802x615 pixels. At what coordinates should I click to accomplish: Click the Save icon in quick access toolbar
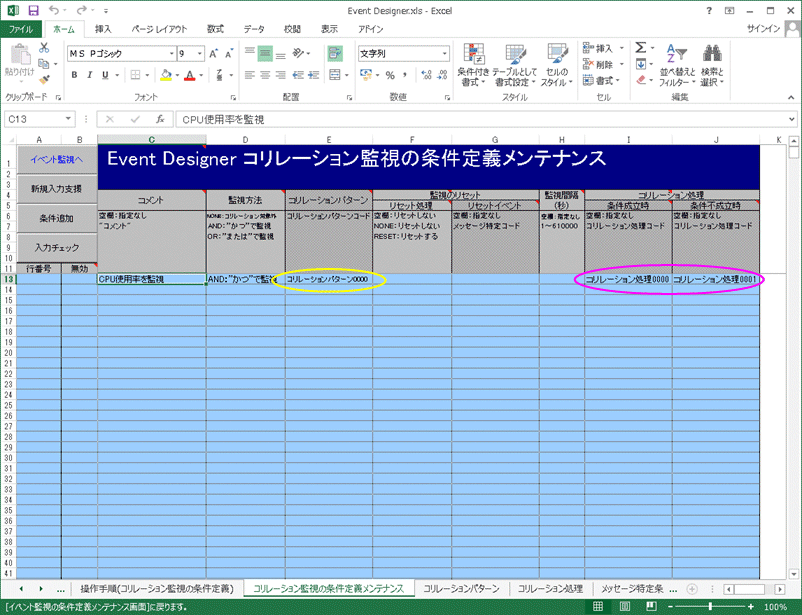34,11
